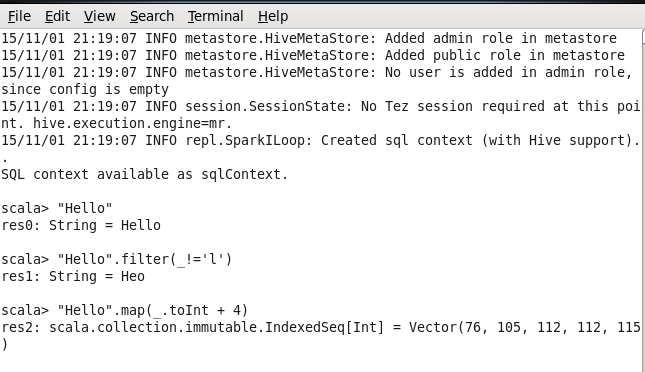
Task: Click the scala> "Hello" prompt line
Action: tap(57, 208)
